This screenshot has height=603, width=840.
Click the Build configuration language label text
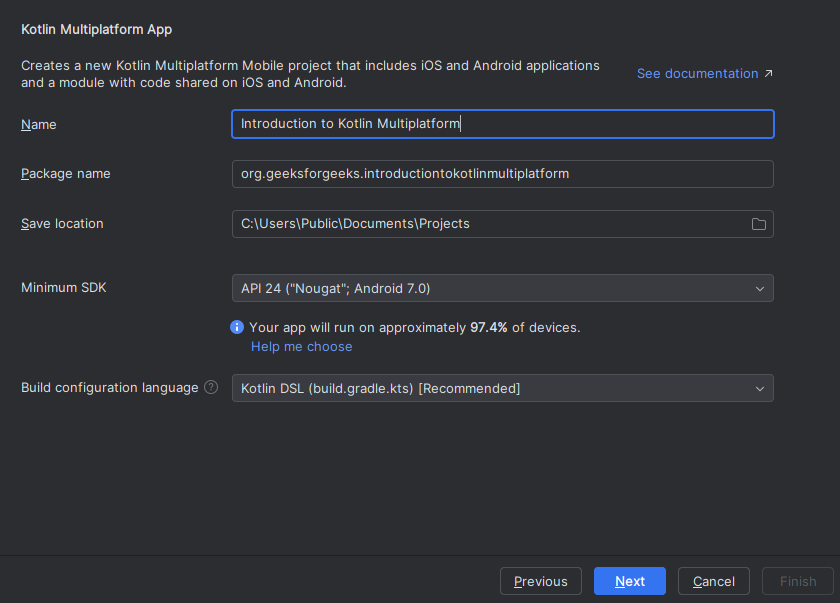click(x=110, y=387)
